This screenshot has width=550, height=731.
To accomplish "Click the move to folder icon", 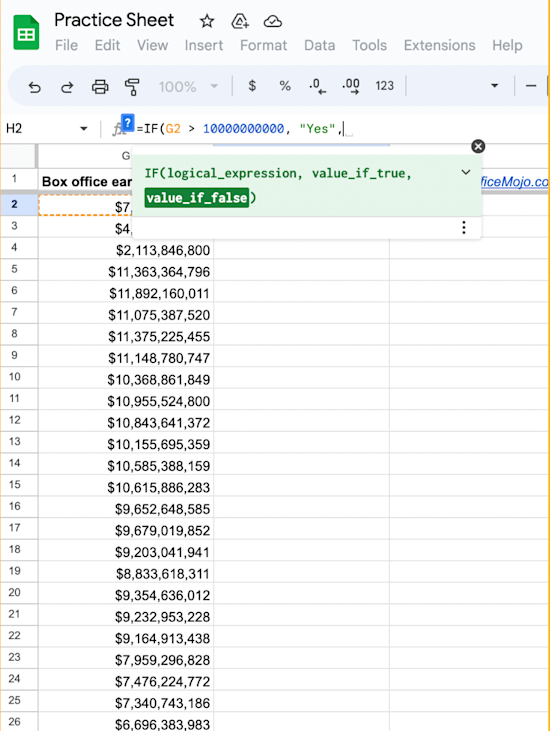I will coord(240,21).
